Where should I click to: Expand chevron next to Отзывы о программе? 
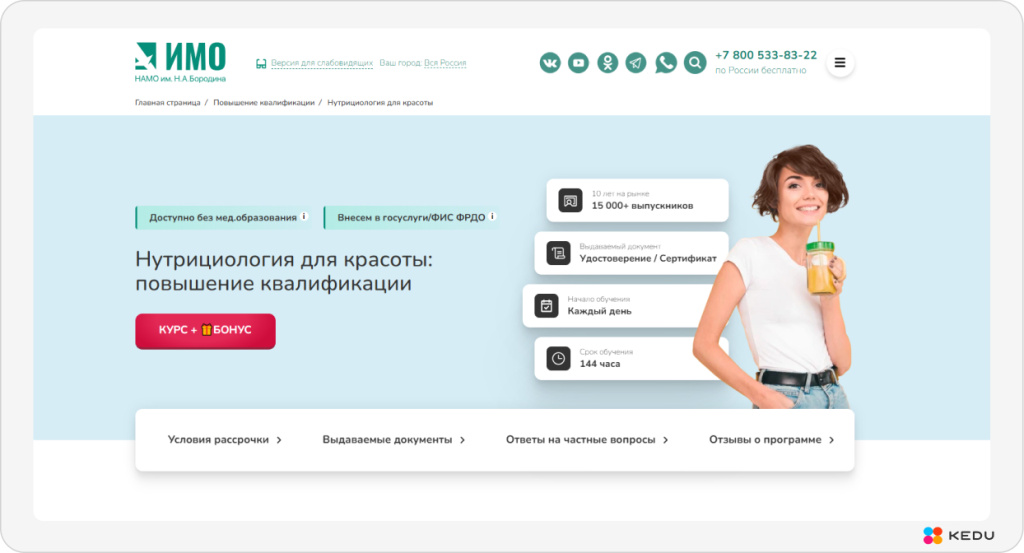click(831, 440)
